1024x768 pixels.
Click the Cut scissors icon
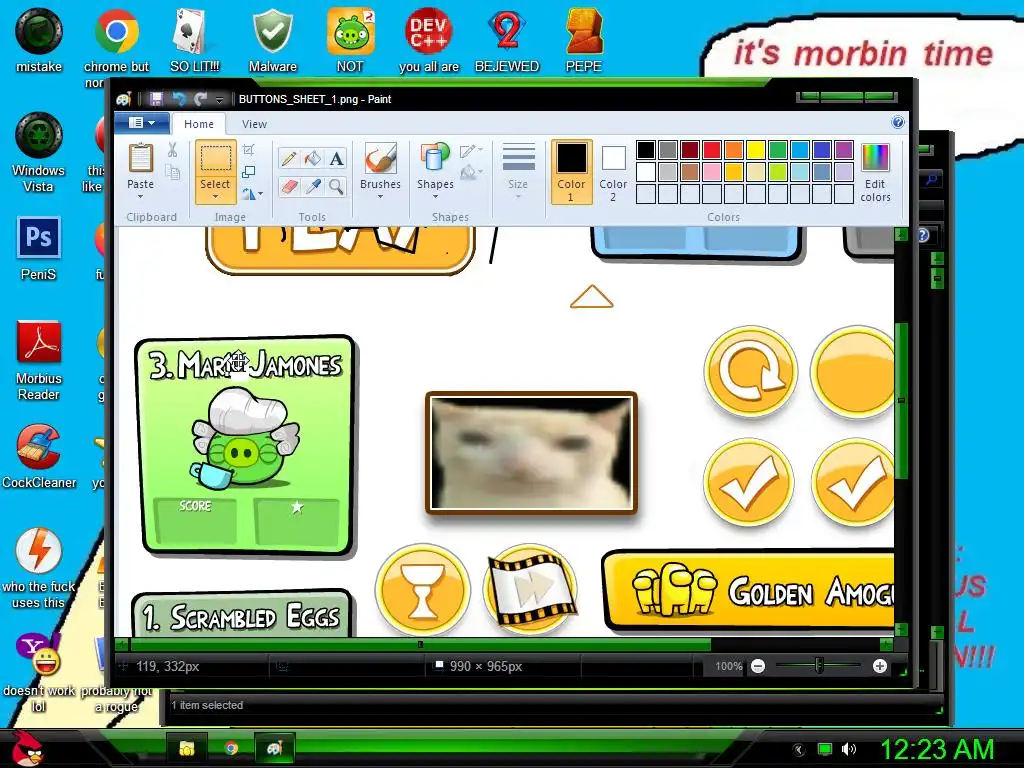(x=172, y=150)
